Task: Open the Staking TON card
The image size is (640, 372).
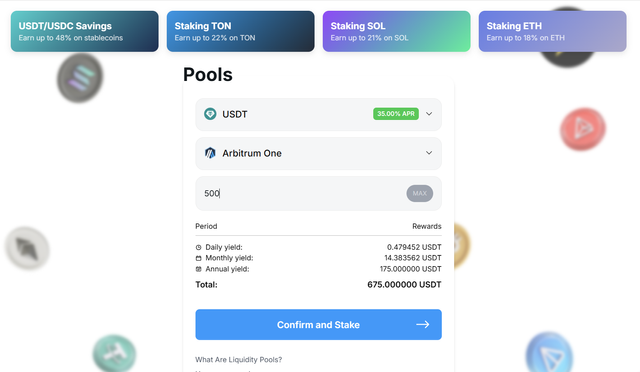Action: coord(240,31)
